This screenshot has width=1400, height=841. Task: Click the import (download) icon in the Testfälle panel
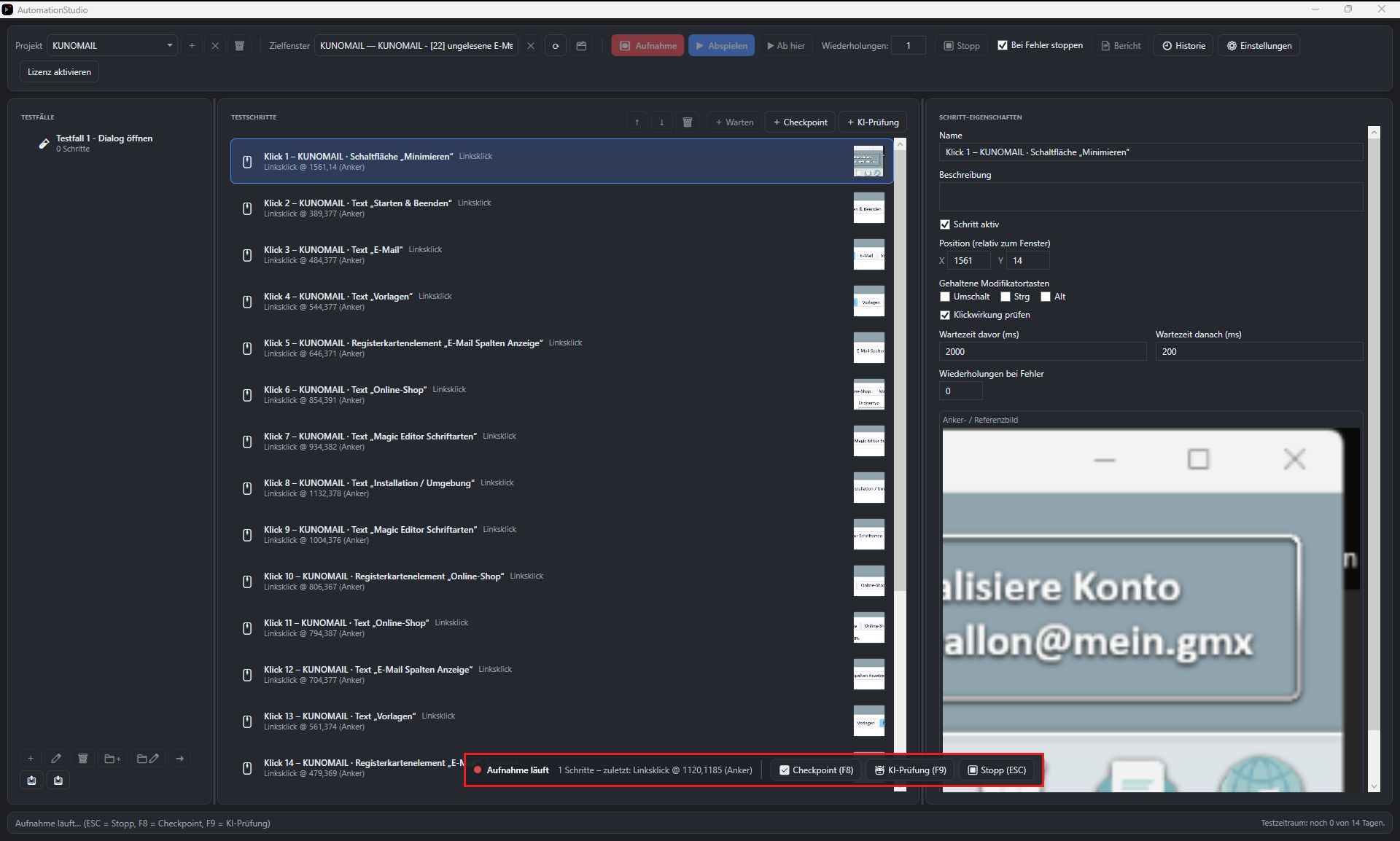click(58, 781)
